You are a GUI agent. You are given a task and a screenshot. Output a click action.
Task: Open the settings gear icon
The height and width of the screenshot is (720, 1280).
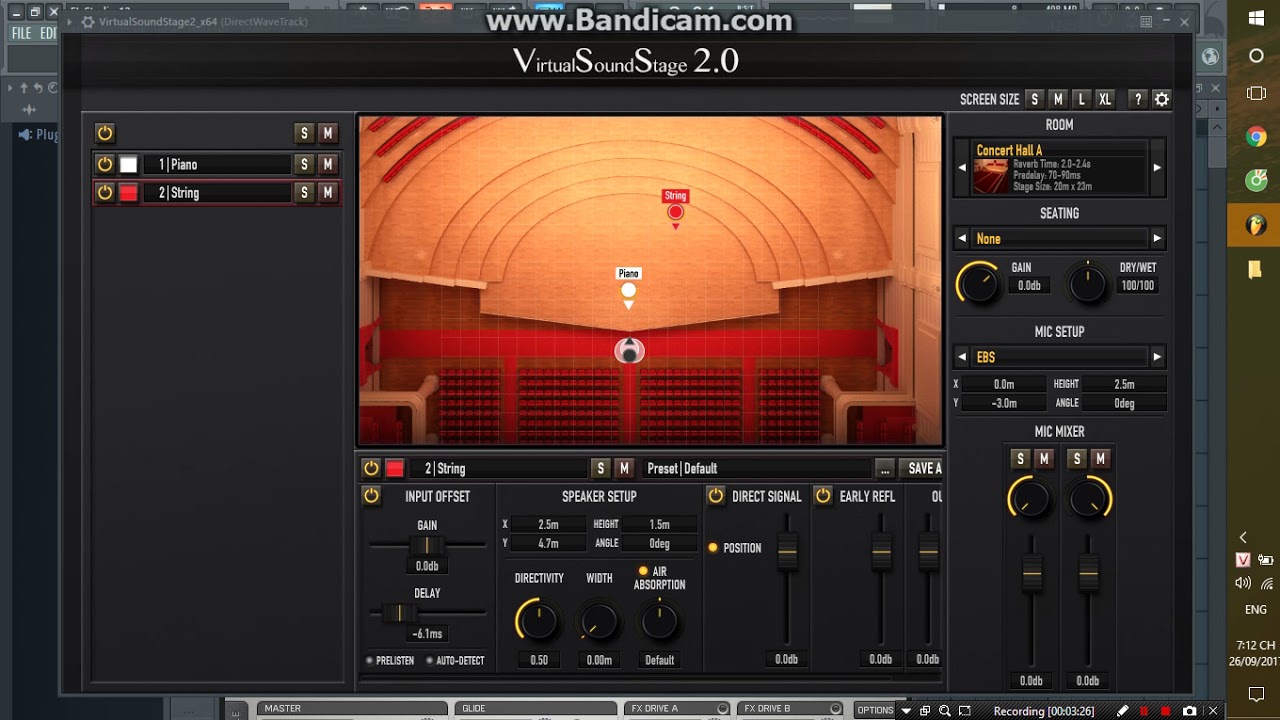pos(1161,99)
